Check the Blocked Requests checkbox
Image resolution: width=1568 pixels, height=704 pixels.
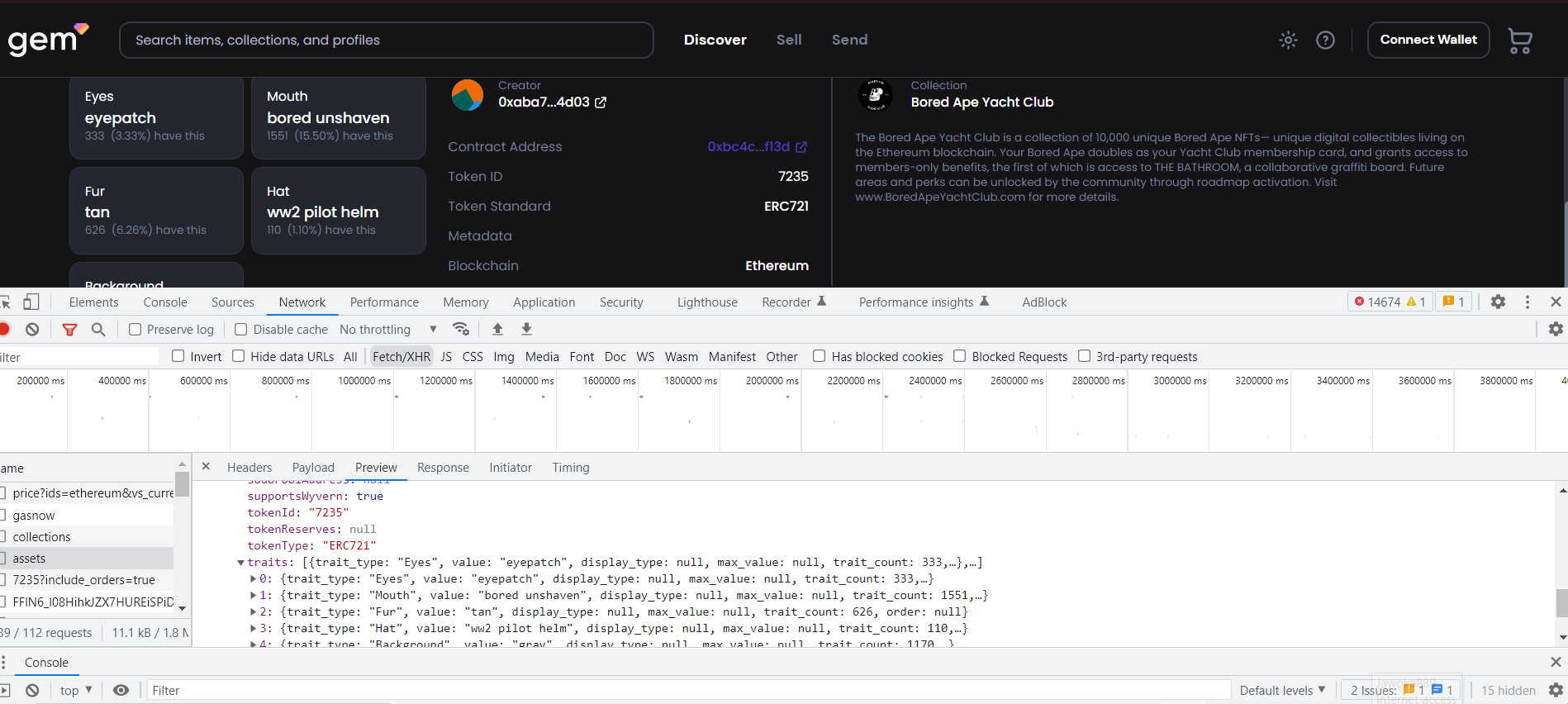tap(960, 356)
